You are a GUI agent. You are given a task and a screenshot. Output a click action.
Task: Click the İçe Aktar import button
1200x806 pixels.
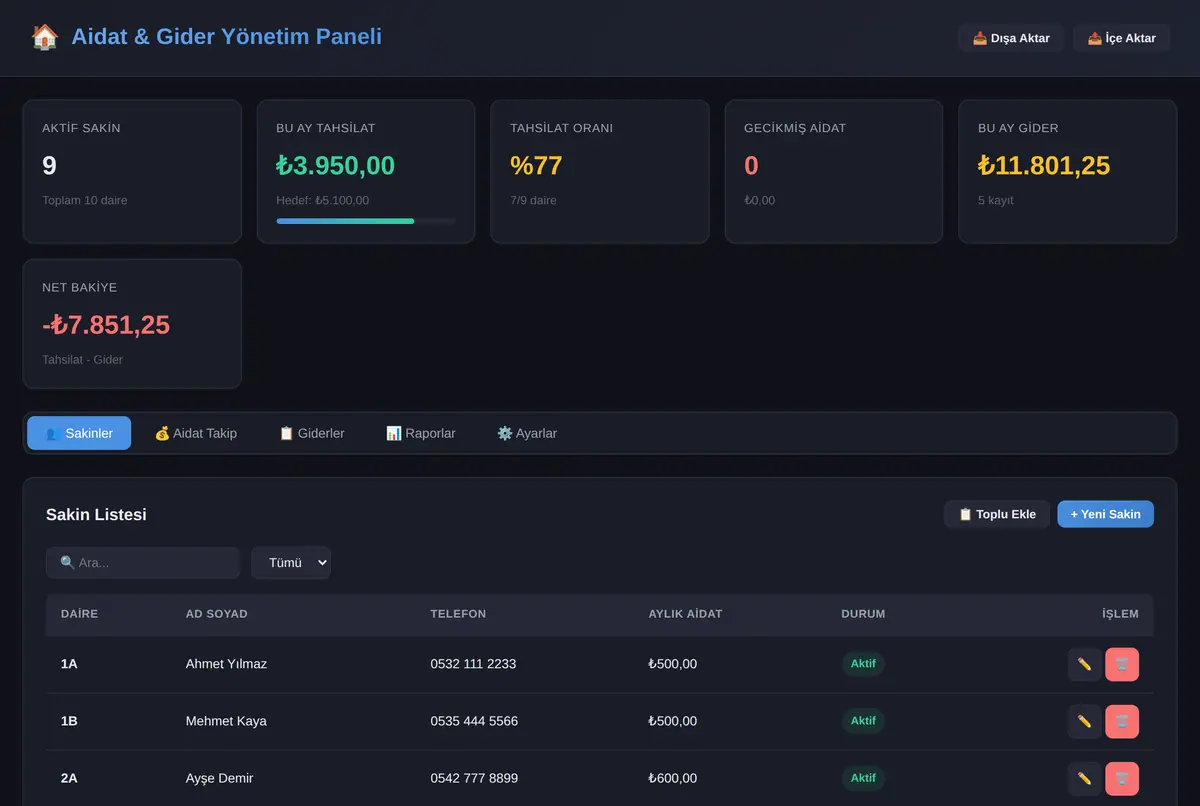tap(1122, 38)
